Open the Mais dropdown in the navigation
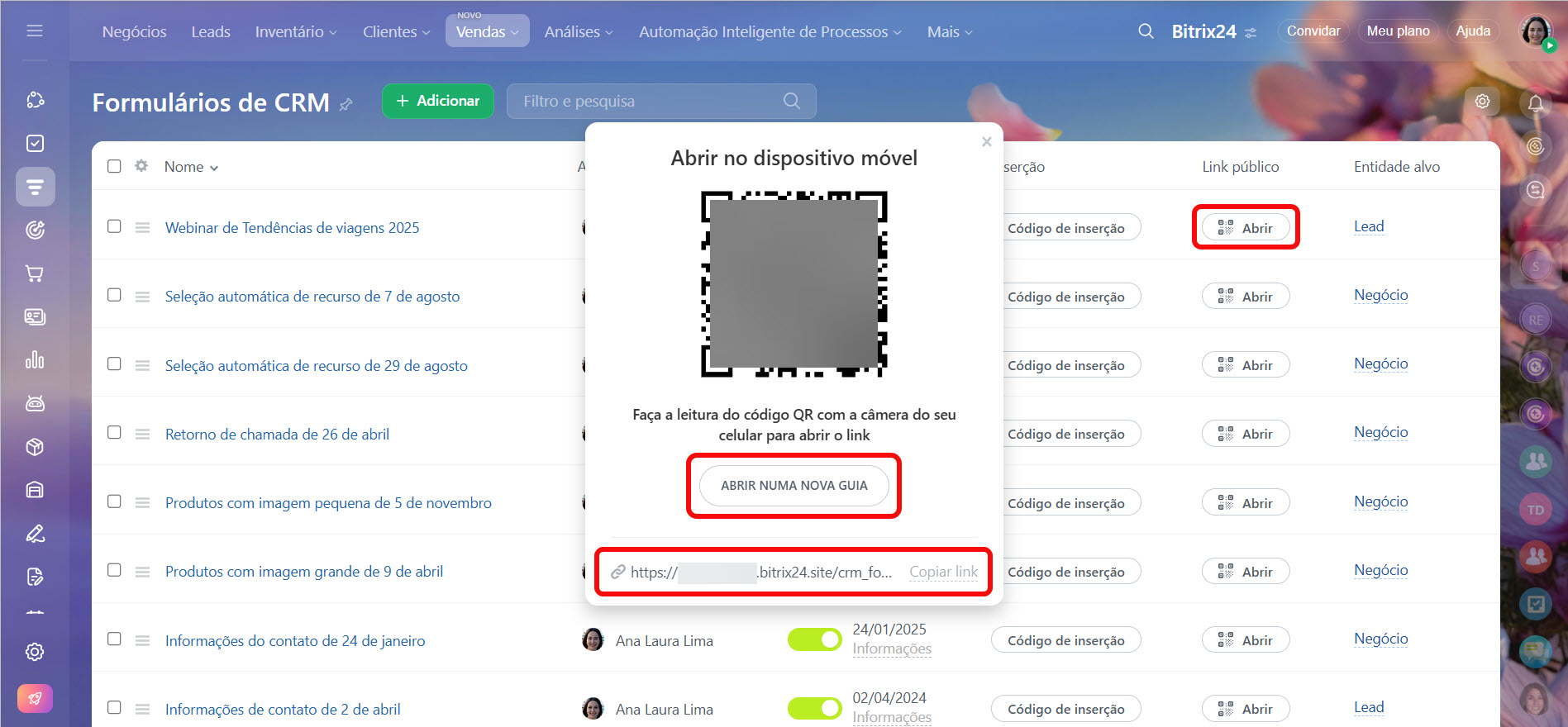This screenshot has width=1568, height=727. tap(949, 32)
